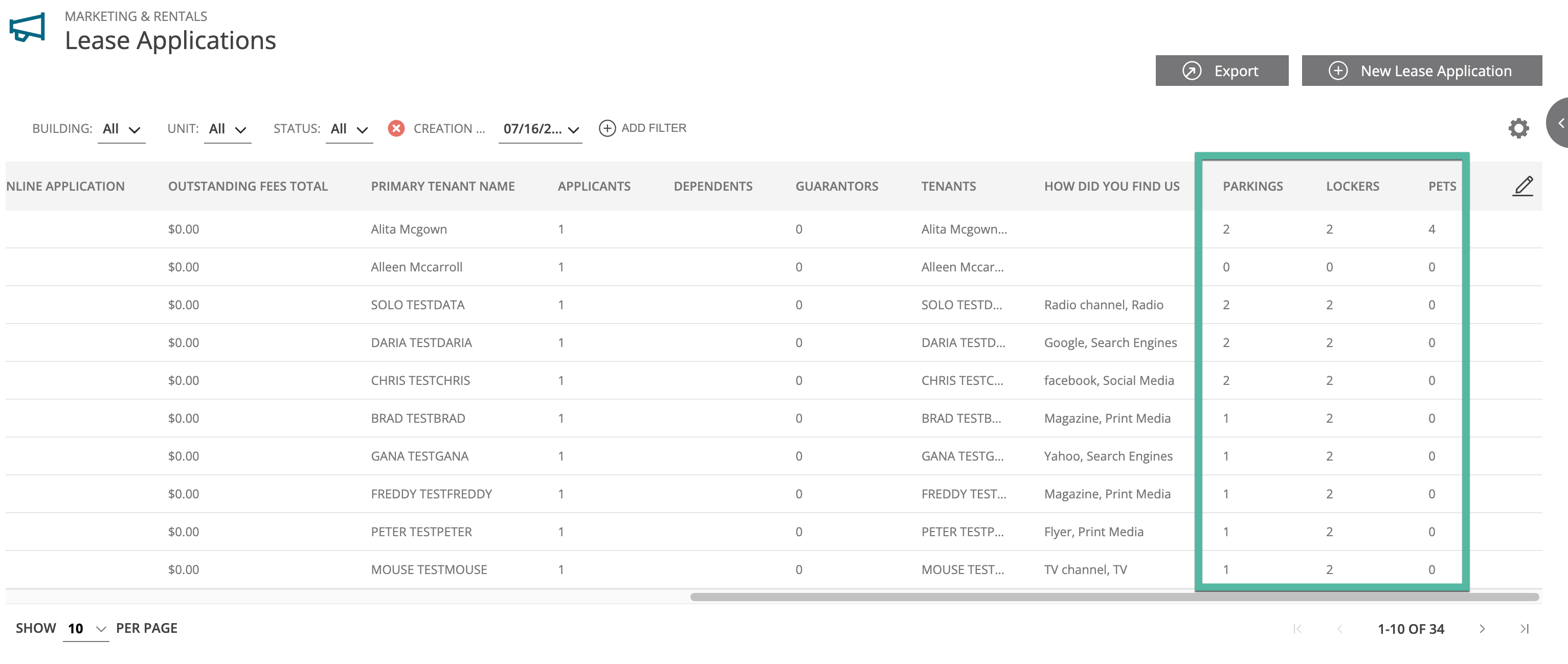Go to the next page
The height and width of the screenshot is (664, 1568).
1482,629
